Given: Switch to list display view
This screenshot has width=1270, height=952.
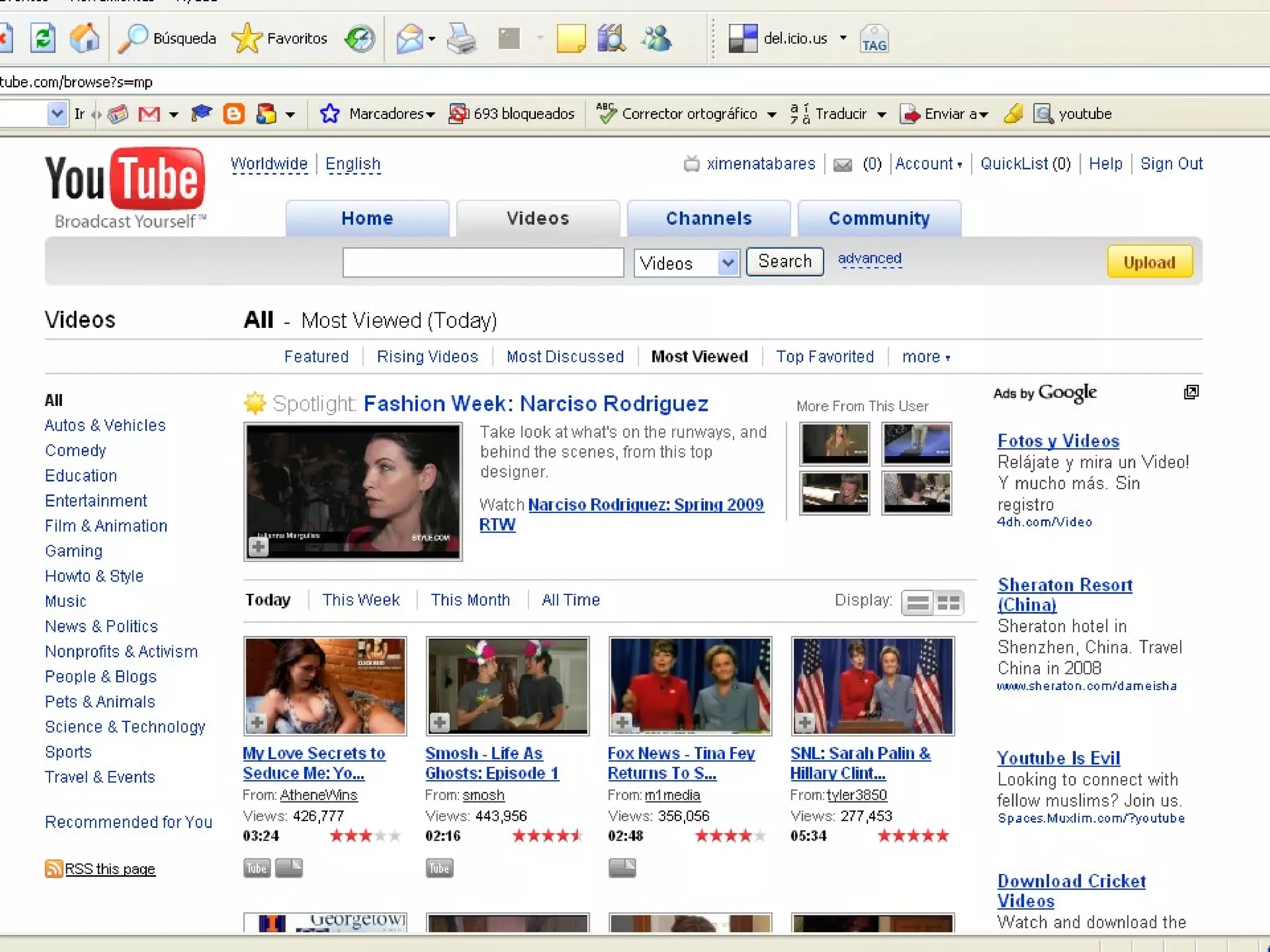Looking at the screenshot, I should [918, 602].
